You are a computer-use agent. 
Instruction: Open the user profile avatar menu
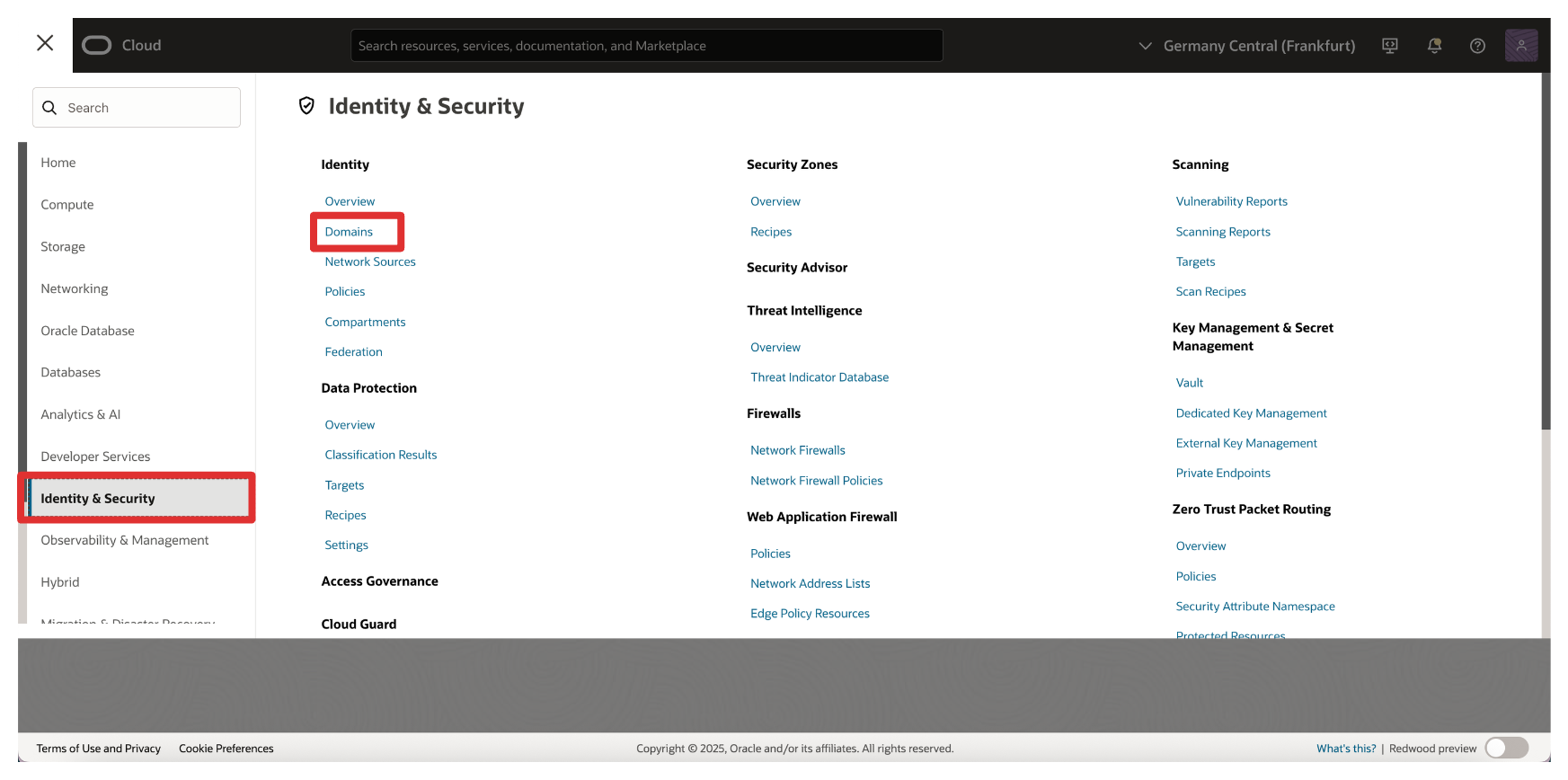(x=1520, y=45)
